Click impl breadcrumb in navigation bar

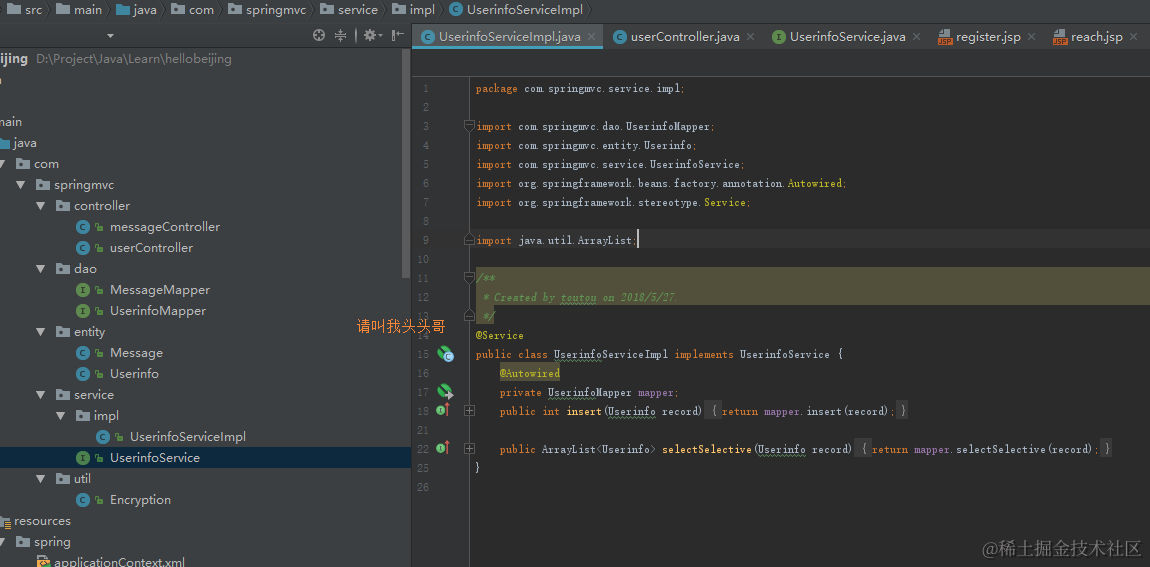(414, 10)
